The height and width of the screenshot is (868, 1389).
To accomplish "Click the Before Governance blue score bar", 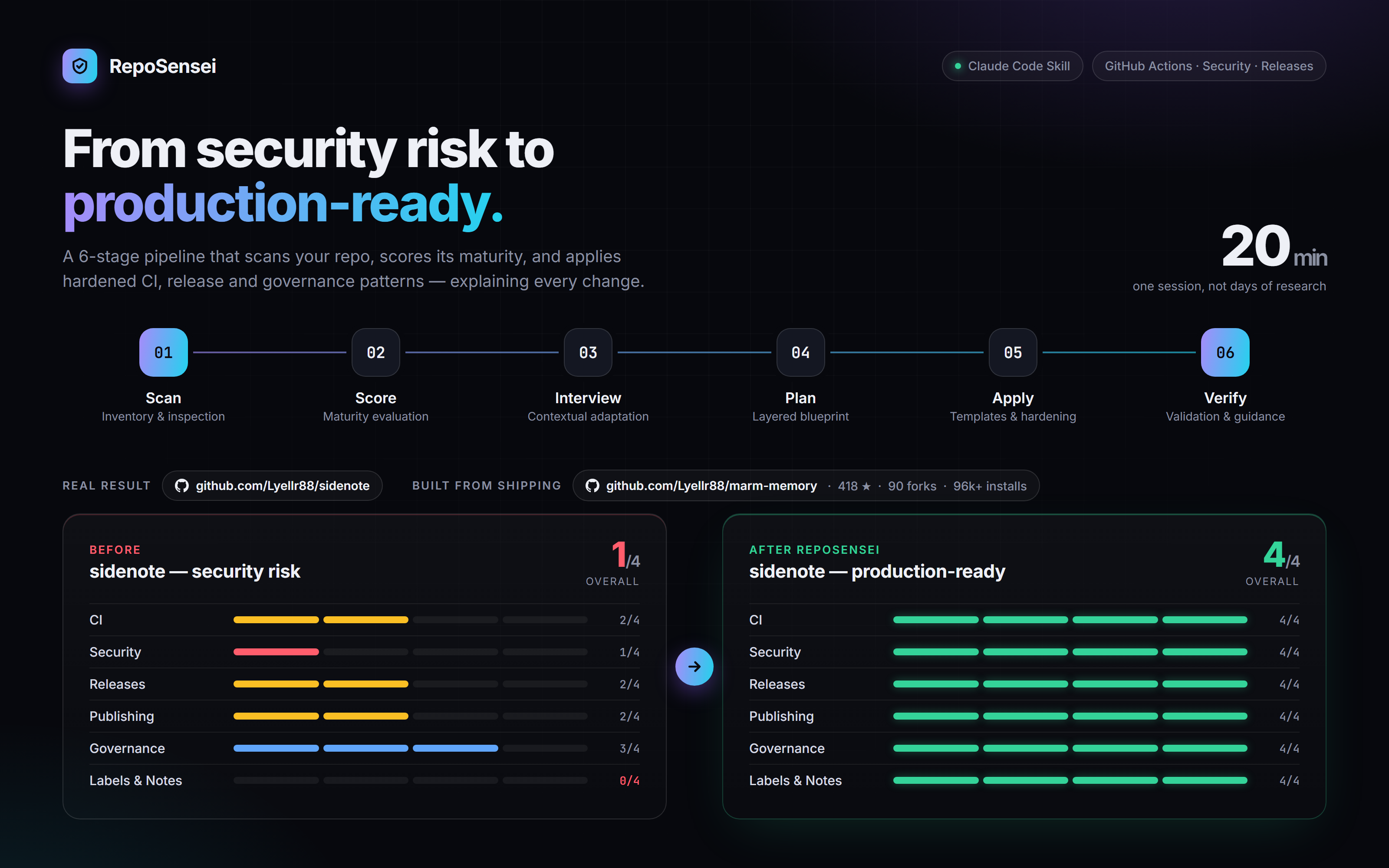I will pos(365,749).
